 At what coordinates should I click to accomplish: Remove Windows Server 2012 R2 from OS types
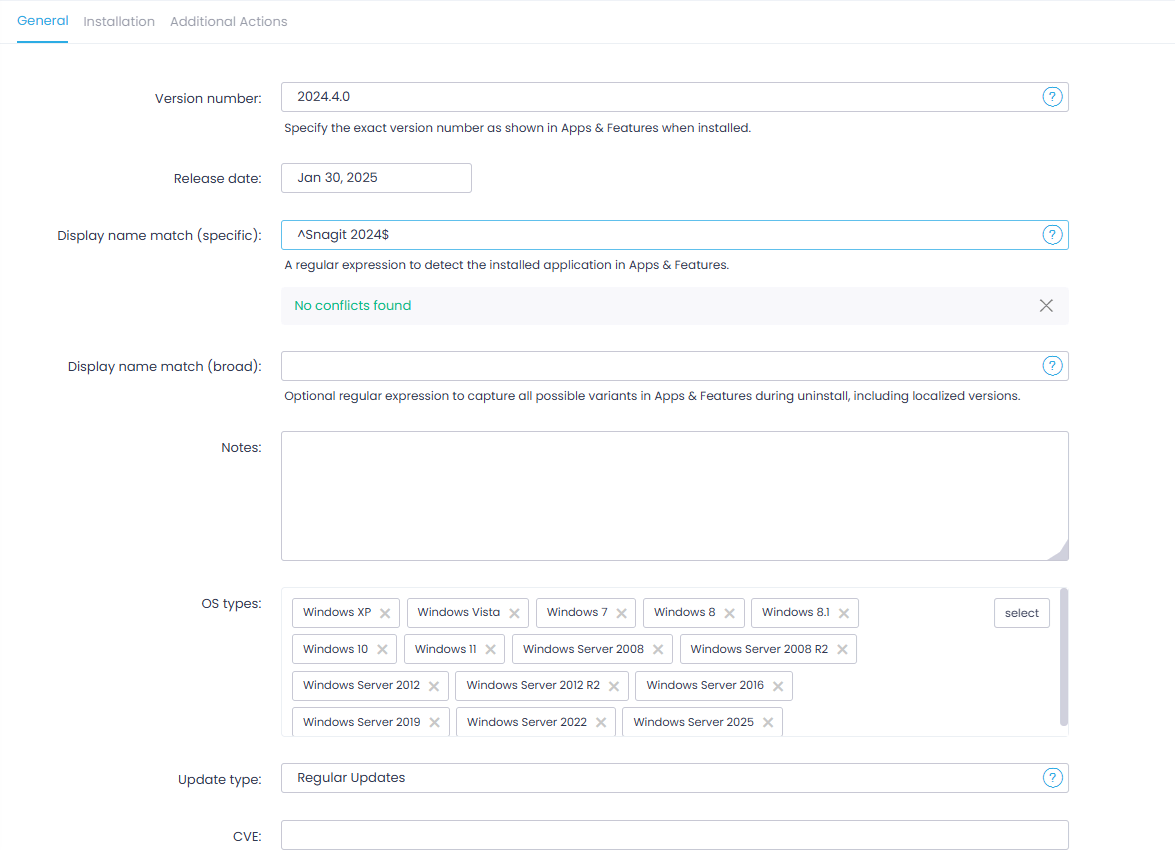pyautogui.click(x=616, y=685)
